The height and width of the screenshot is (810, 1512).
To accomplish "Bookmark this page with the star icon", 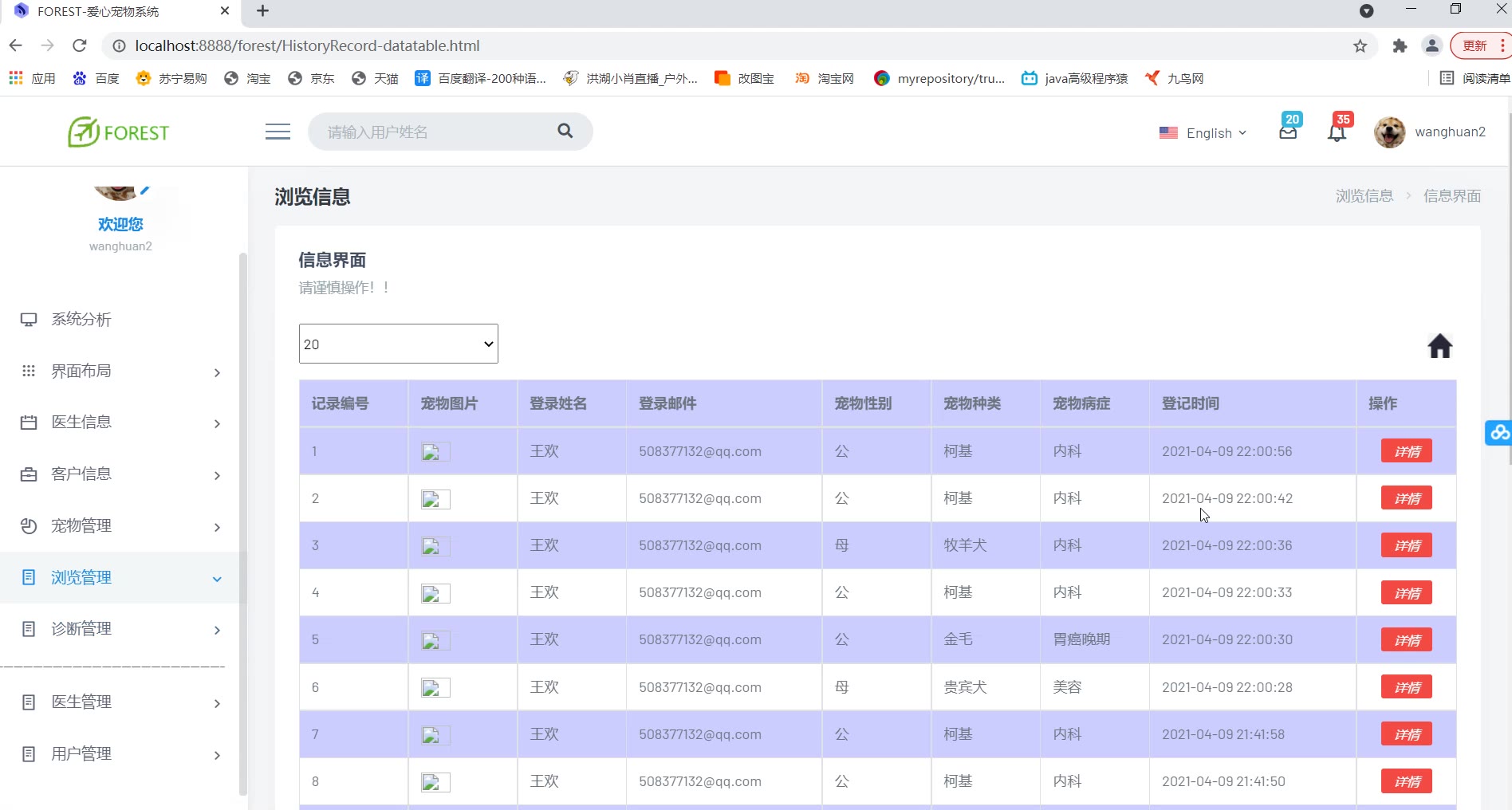I will [x=1360, y=46].
